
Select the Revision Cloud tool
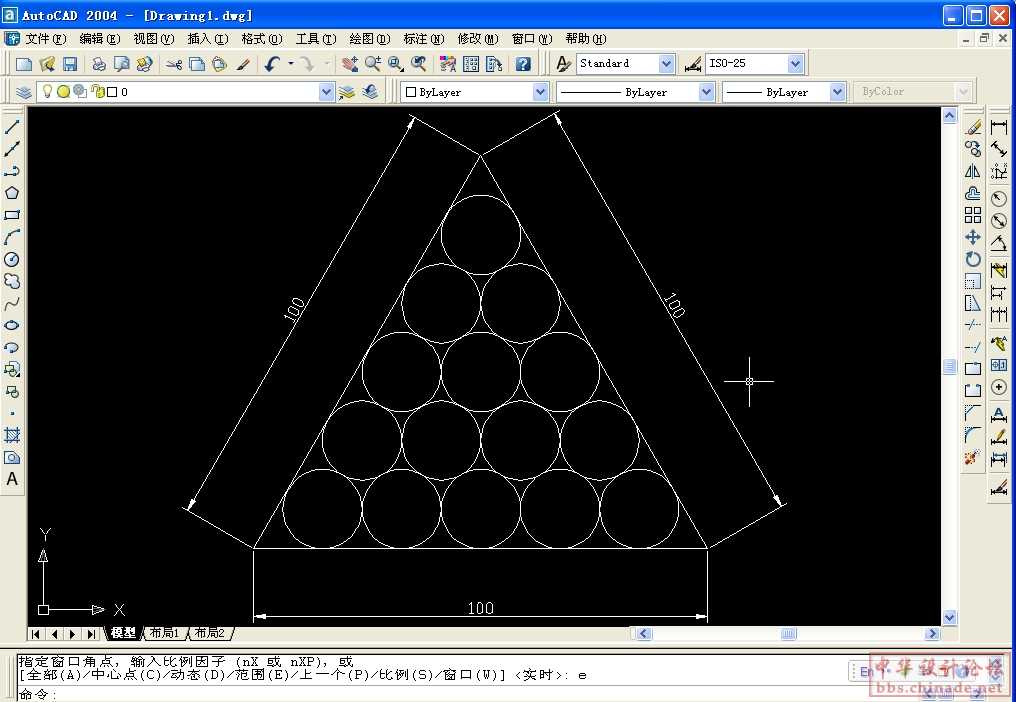(x=12, y=281)
